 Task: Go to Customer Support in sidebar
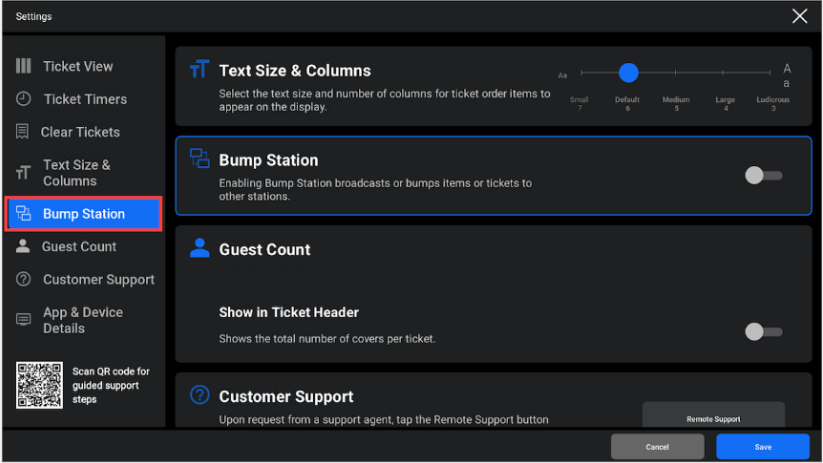click(x=85, y=279)
